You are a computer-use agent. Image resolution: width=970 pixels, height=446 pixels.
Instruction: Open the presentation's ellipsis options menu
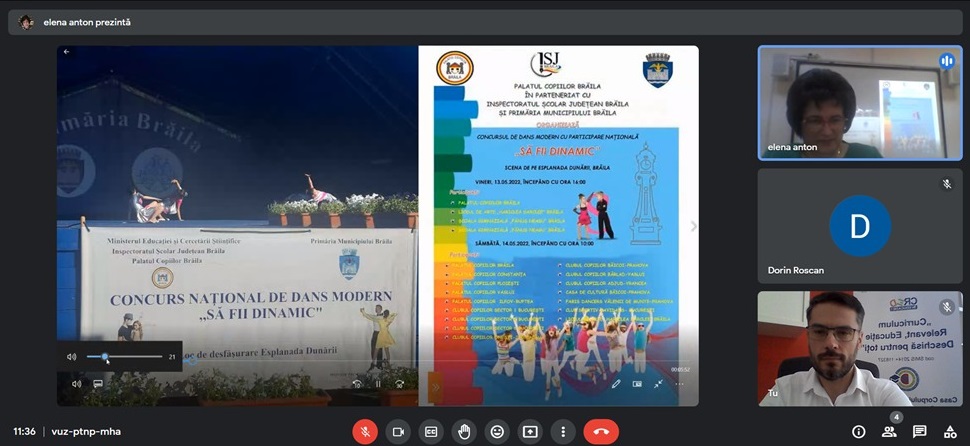click(x=680, y=383)
